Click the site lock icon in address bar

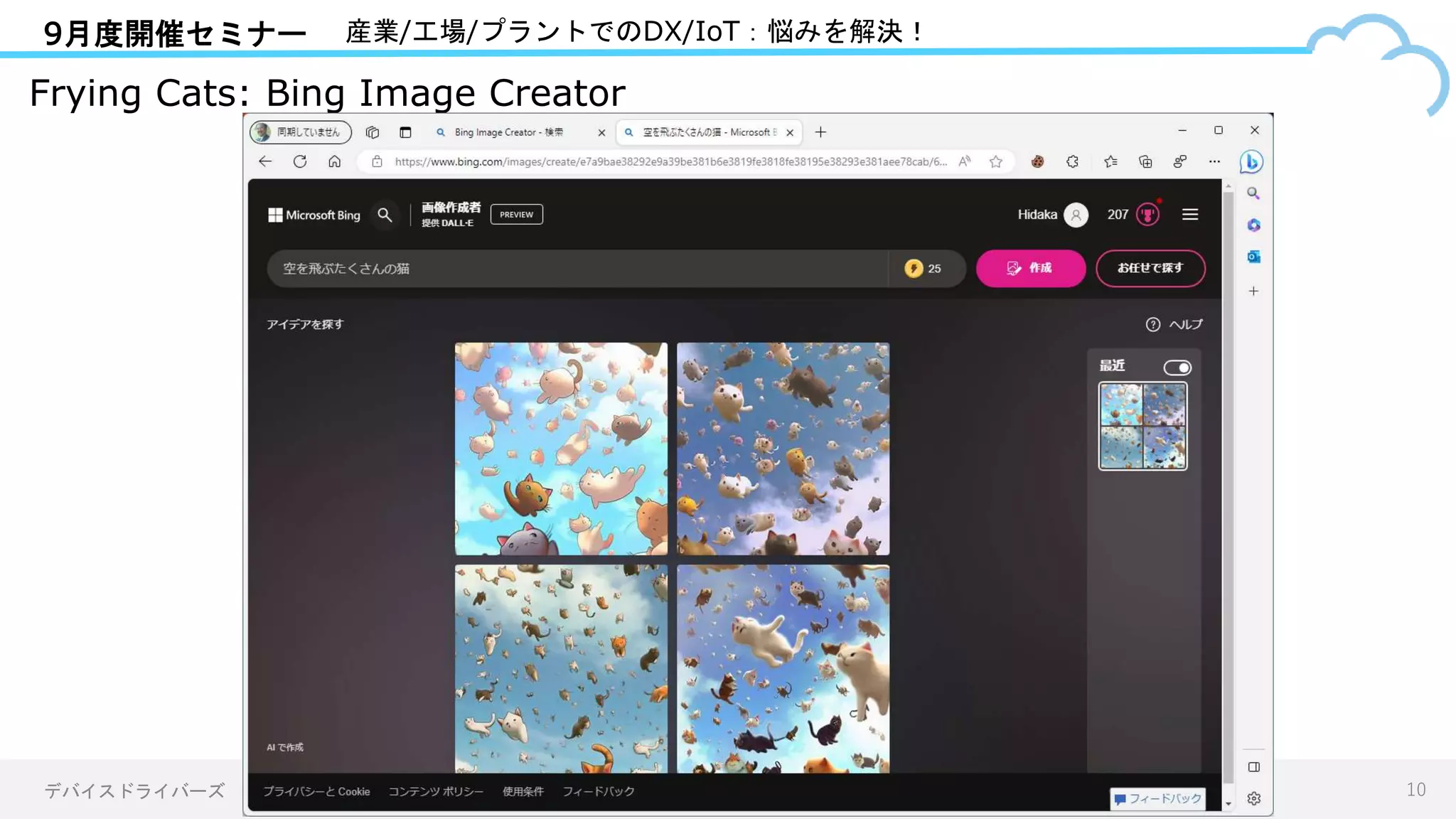pos(377,161)
